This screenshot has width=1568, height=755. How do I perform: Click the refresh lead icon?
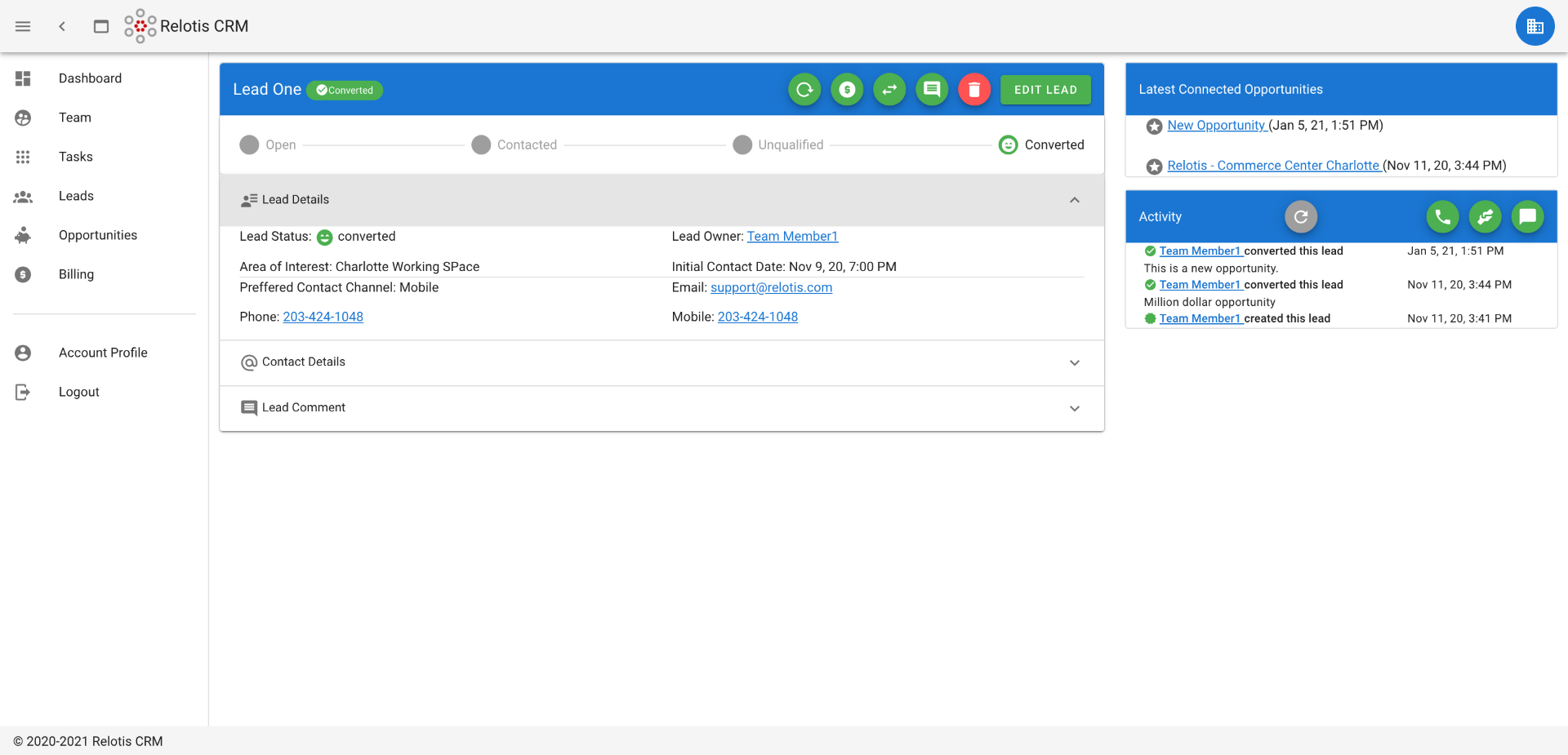[x=804, y=89]
